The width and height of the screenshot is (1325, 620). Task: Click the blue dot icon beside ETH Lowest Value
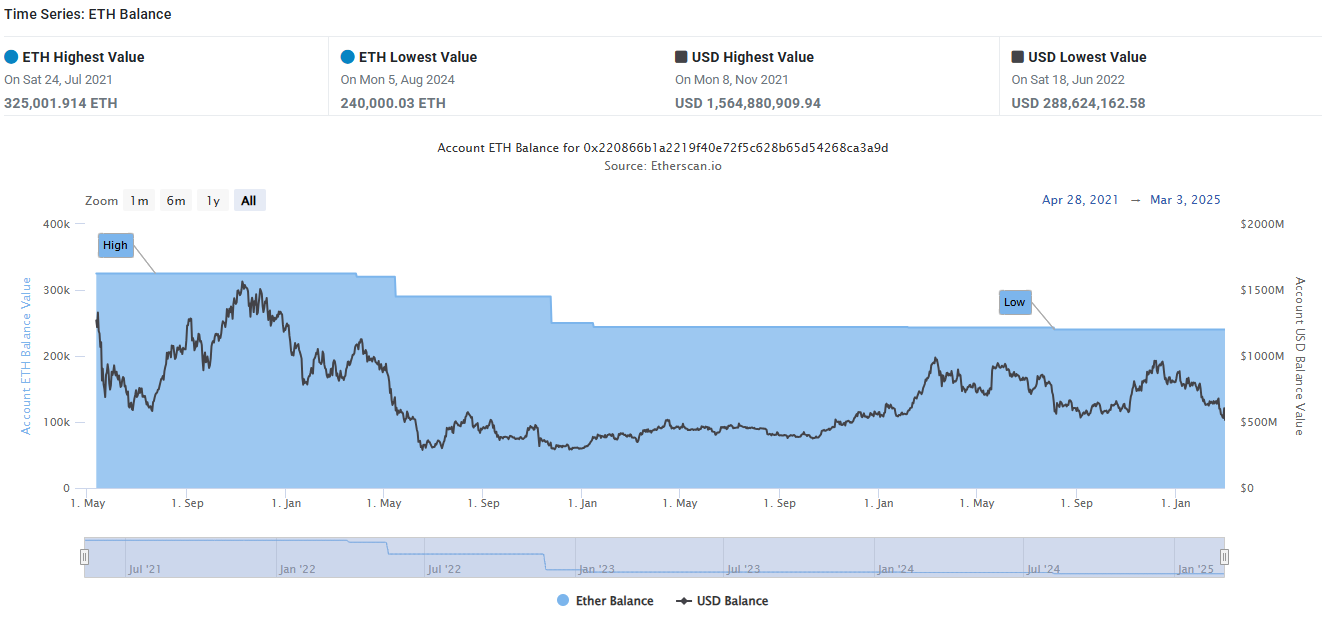click(x=348, y=57)
